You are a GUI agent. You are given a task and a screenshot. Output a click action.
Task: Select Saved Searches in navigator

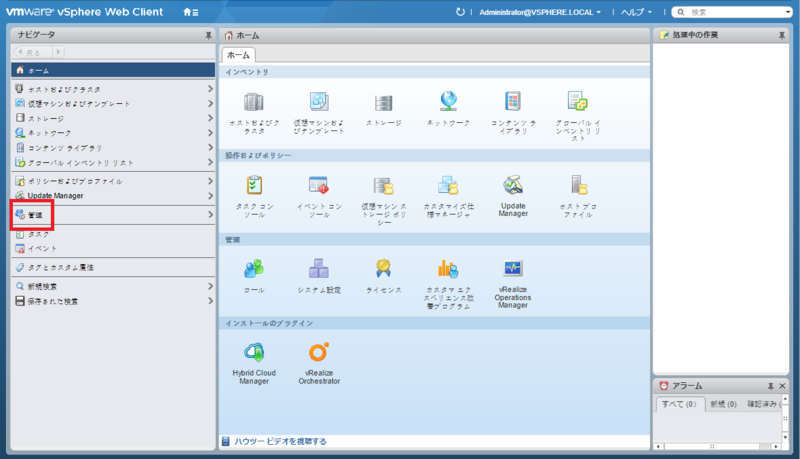pos(113,301)
